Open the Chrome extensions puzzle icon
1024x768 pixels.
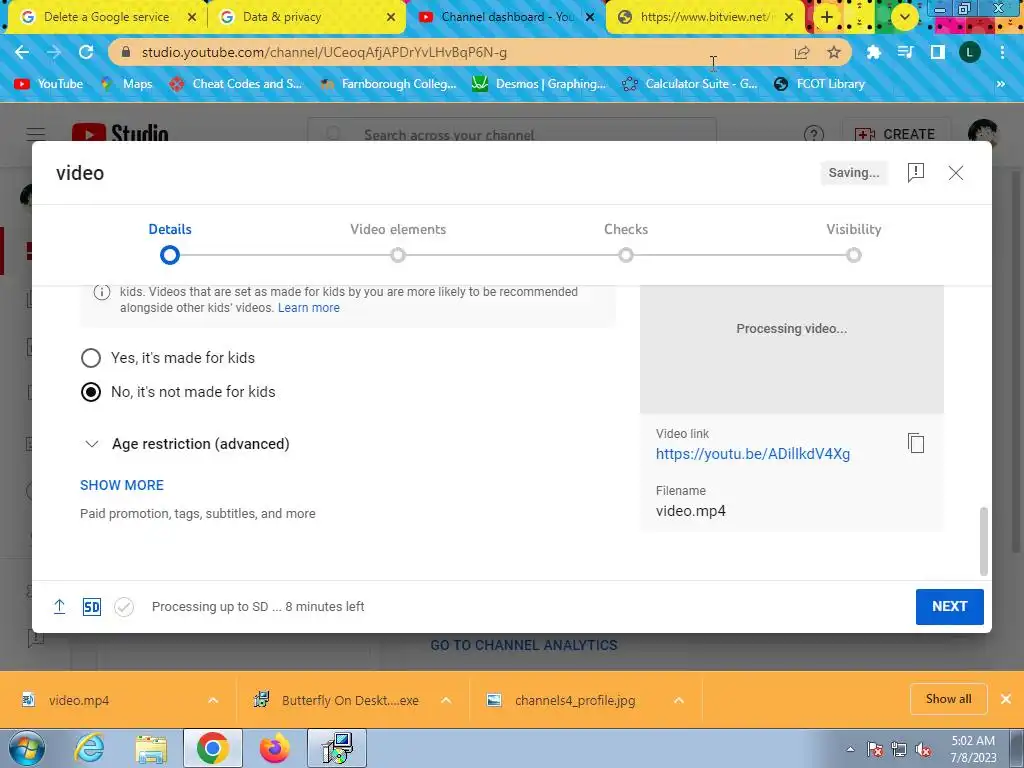873,52
